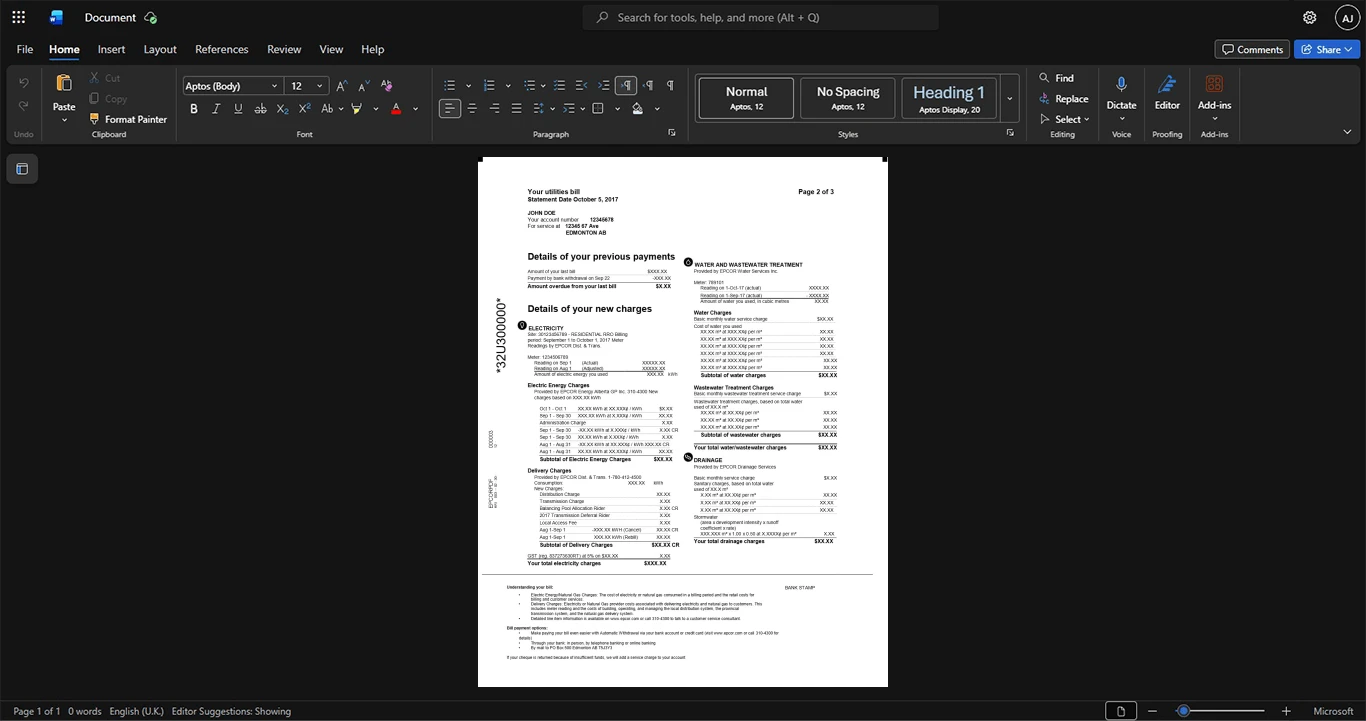Open styles pane dialog launcher
Viewport: 1366px width, 721px height.
click(x=1010, y=133)
